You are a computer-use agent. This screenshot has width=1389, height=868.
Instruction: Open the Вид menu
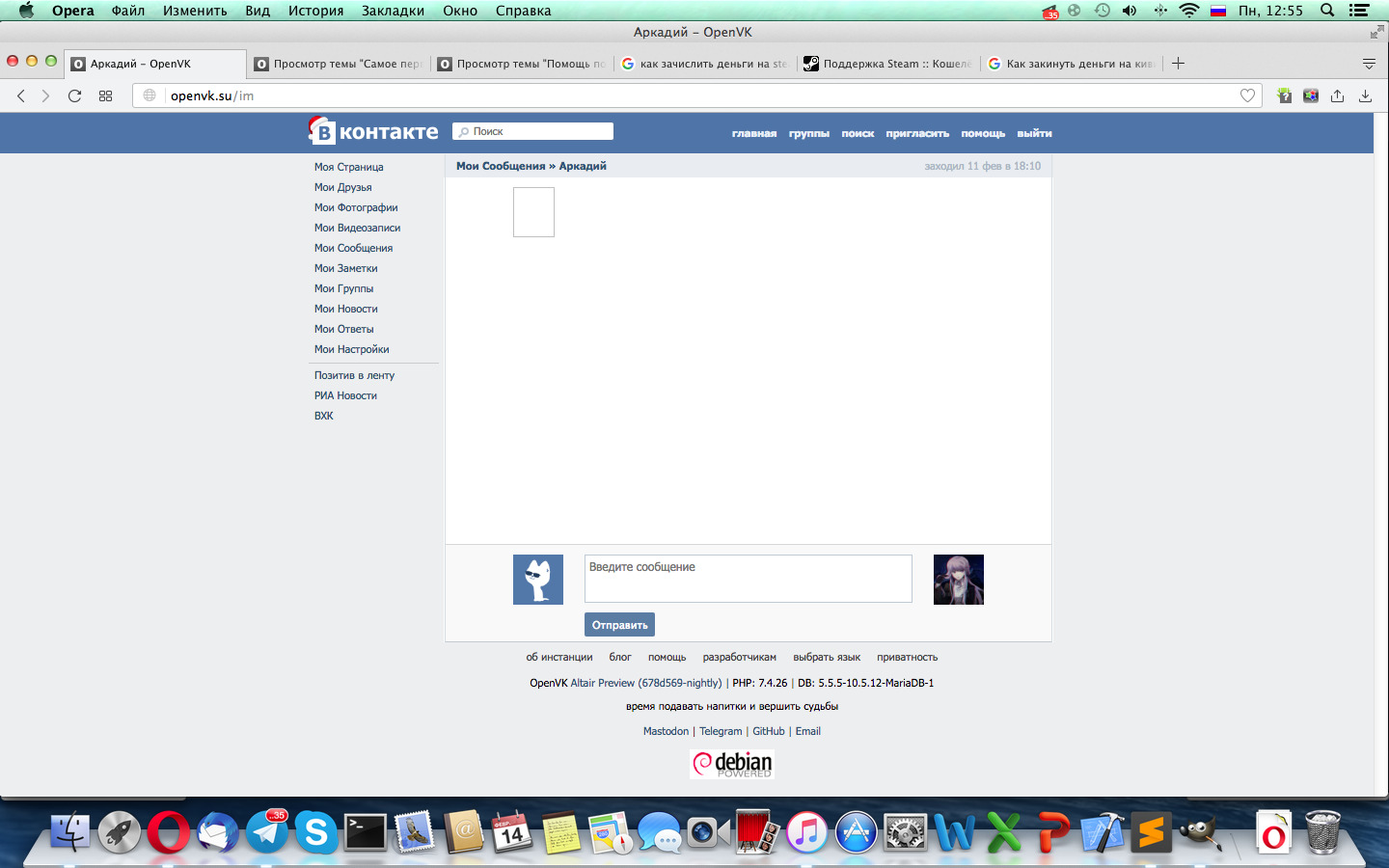pos(258,11)
